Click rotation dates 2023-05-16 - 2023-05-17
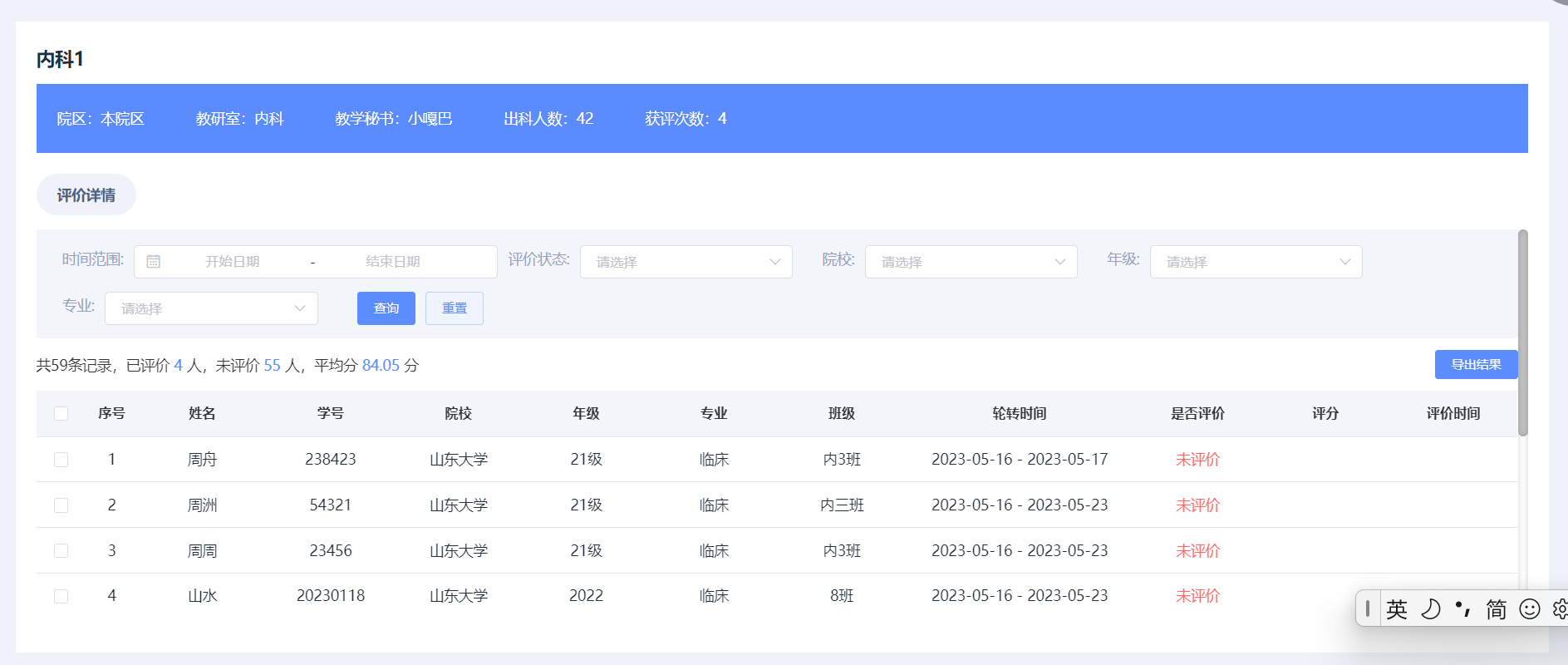 tap(1020, 460)
